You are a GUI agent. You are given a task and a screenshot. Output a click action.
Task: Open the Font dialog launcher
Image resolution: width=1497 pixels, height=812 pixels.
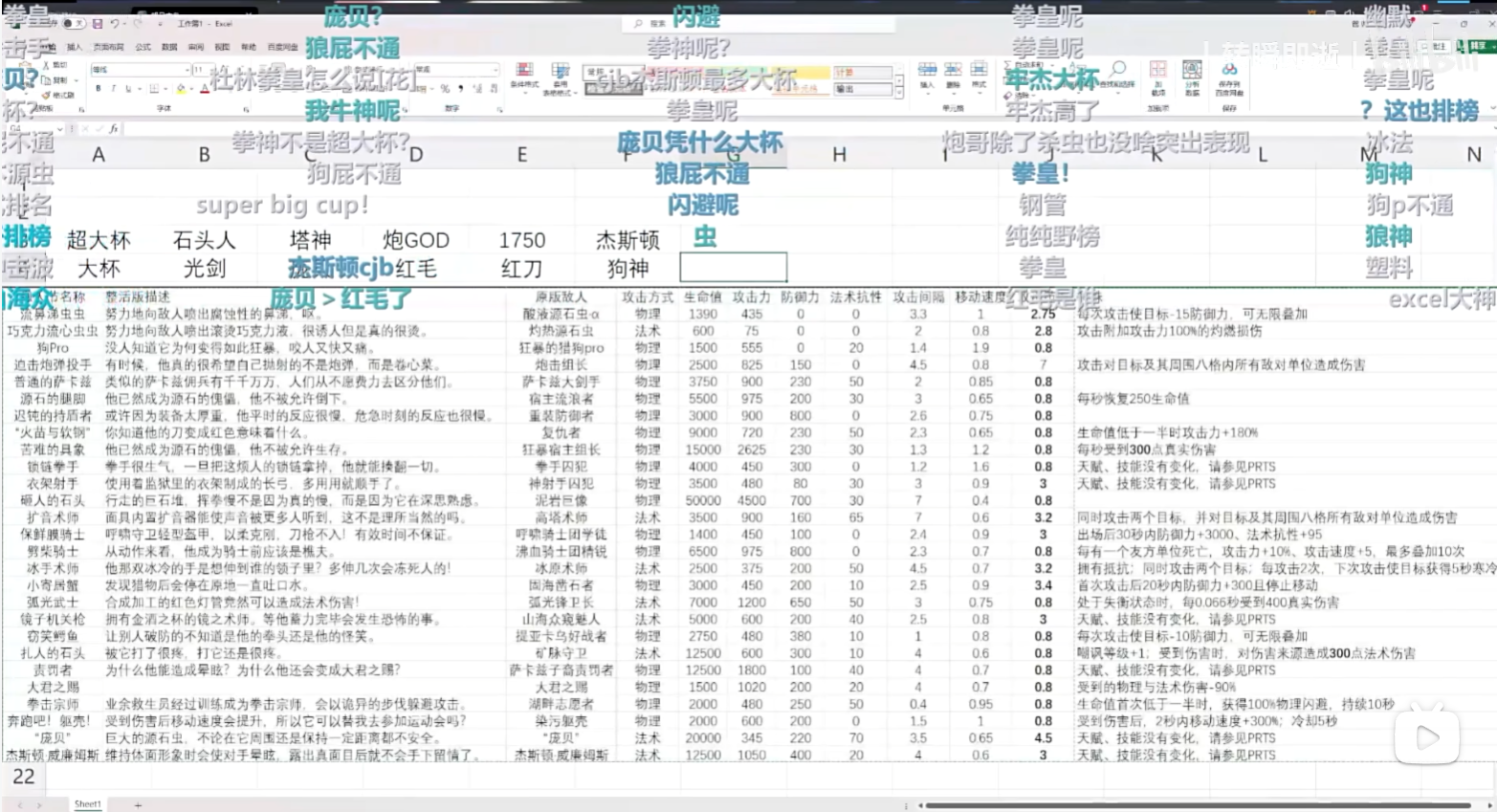click(246, 109)
